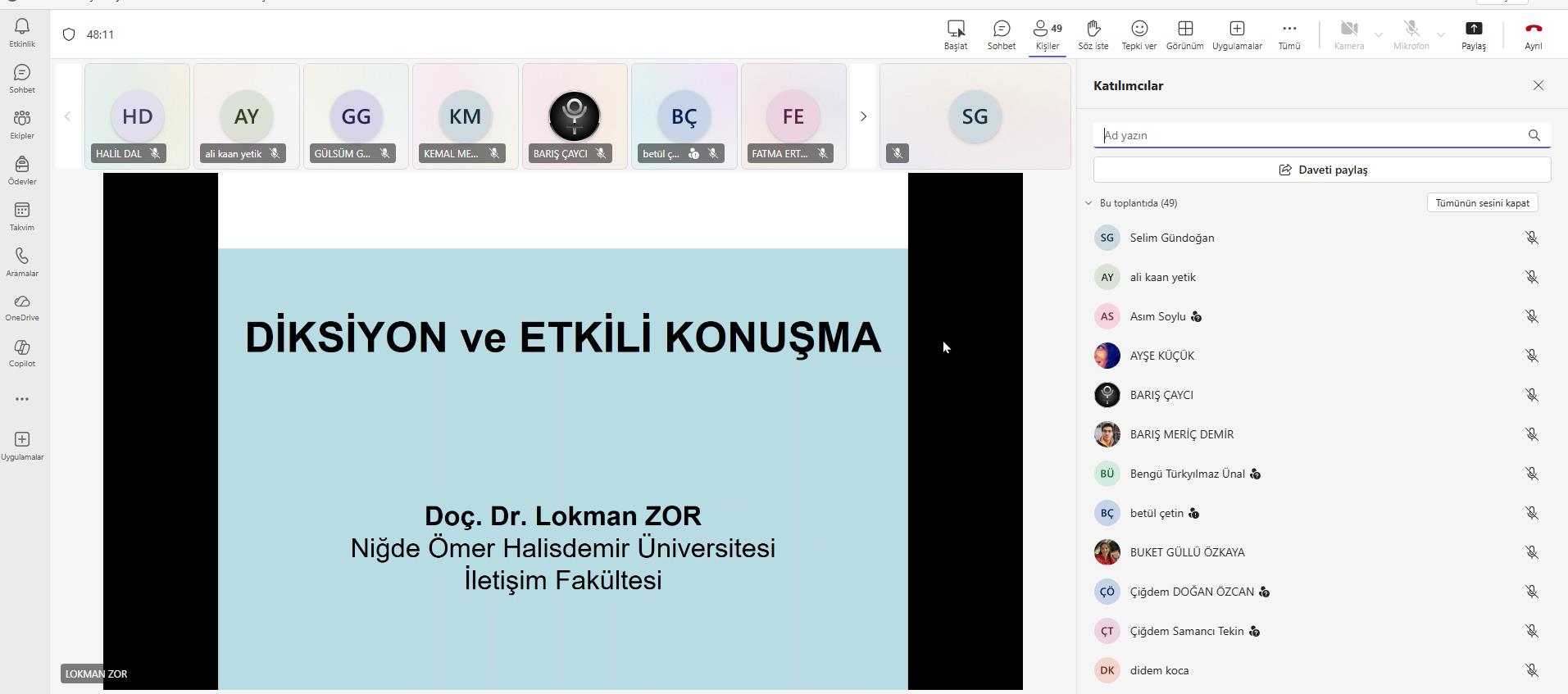Open OneDrive from sidebar
The width and height of the screenshot is (1568, 694).
22,307
